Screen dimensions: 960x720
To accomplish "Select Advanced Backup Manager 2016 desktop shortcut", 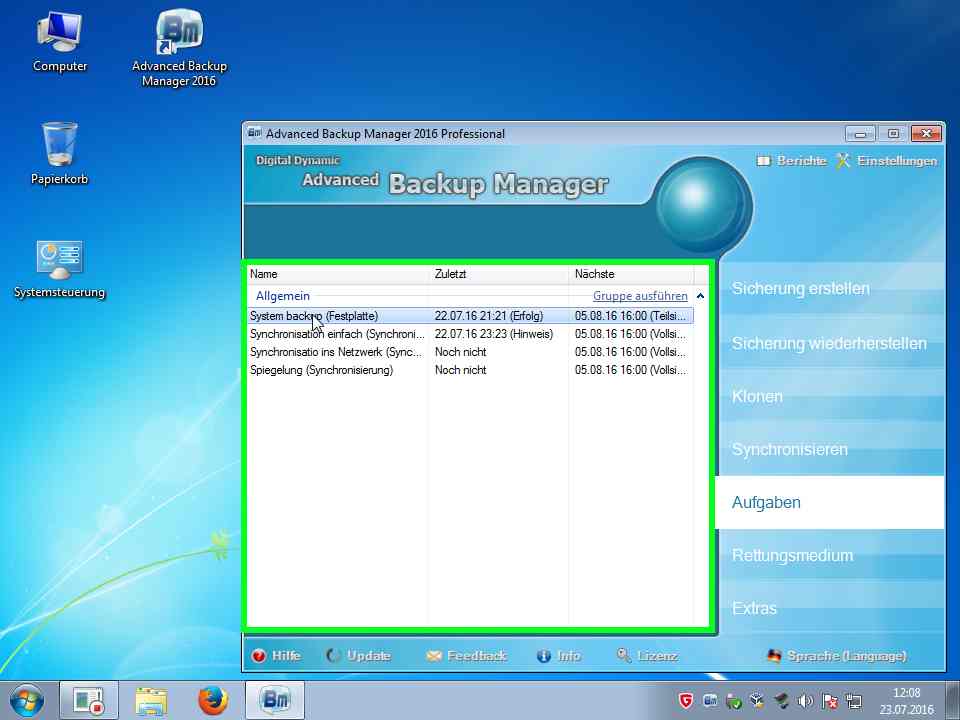I will (x=179, y=48).
